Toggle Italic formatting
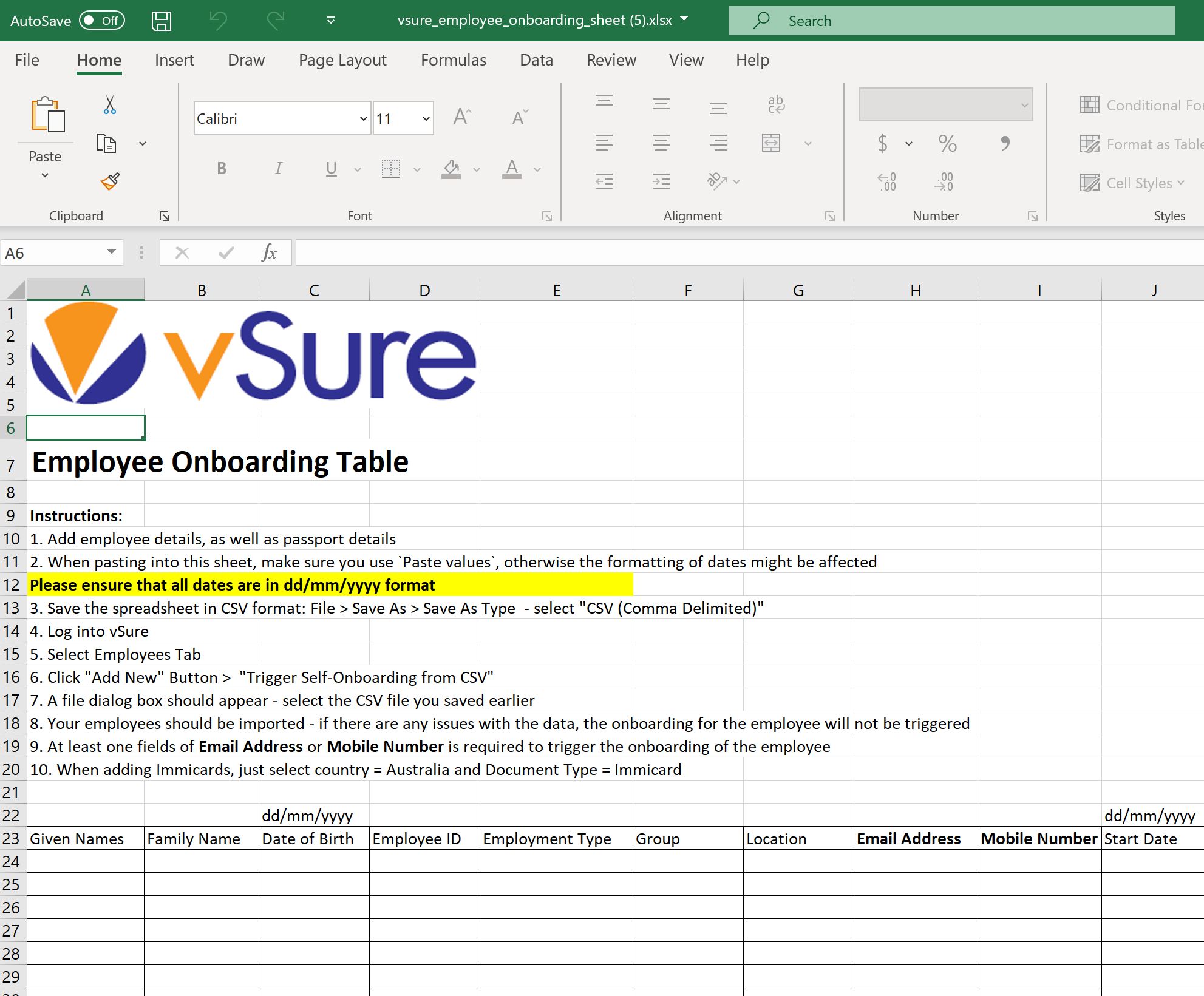The width and height of the screenshot is (1204, 996). coord(278,169)
